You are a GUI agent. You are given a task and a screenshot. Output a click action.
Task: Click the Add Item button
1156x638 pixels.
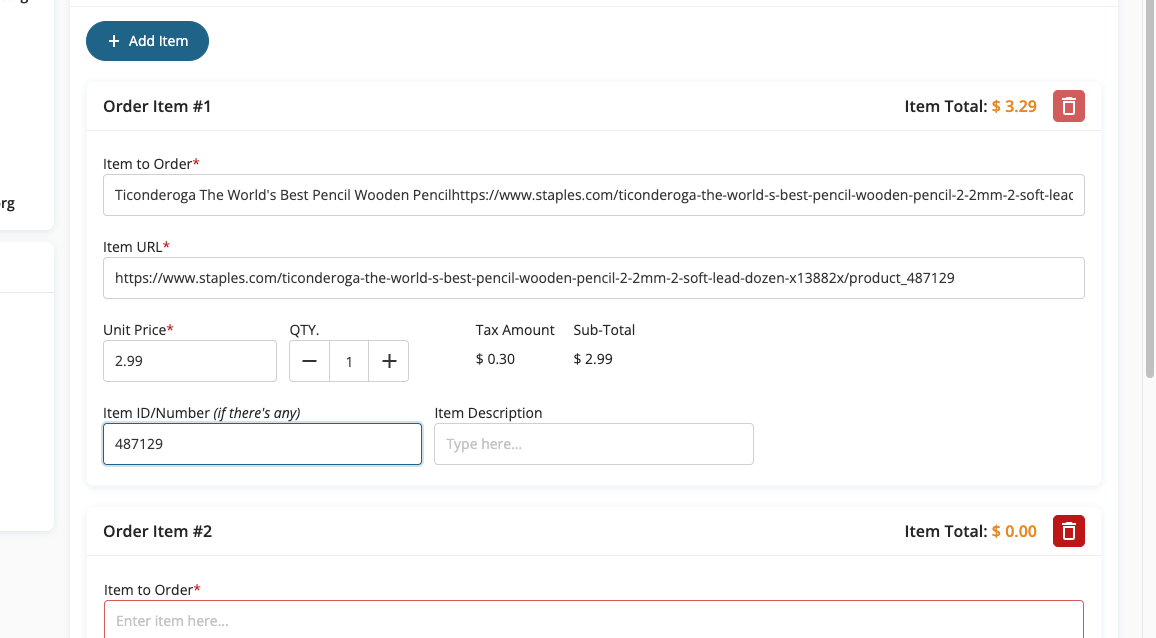tap(147, 41)
